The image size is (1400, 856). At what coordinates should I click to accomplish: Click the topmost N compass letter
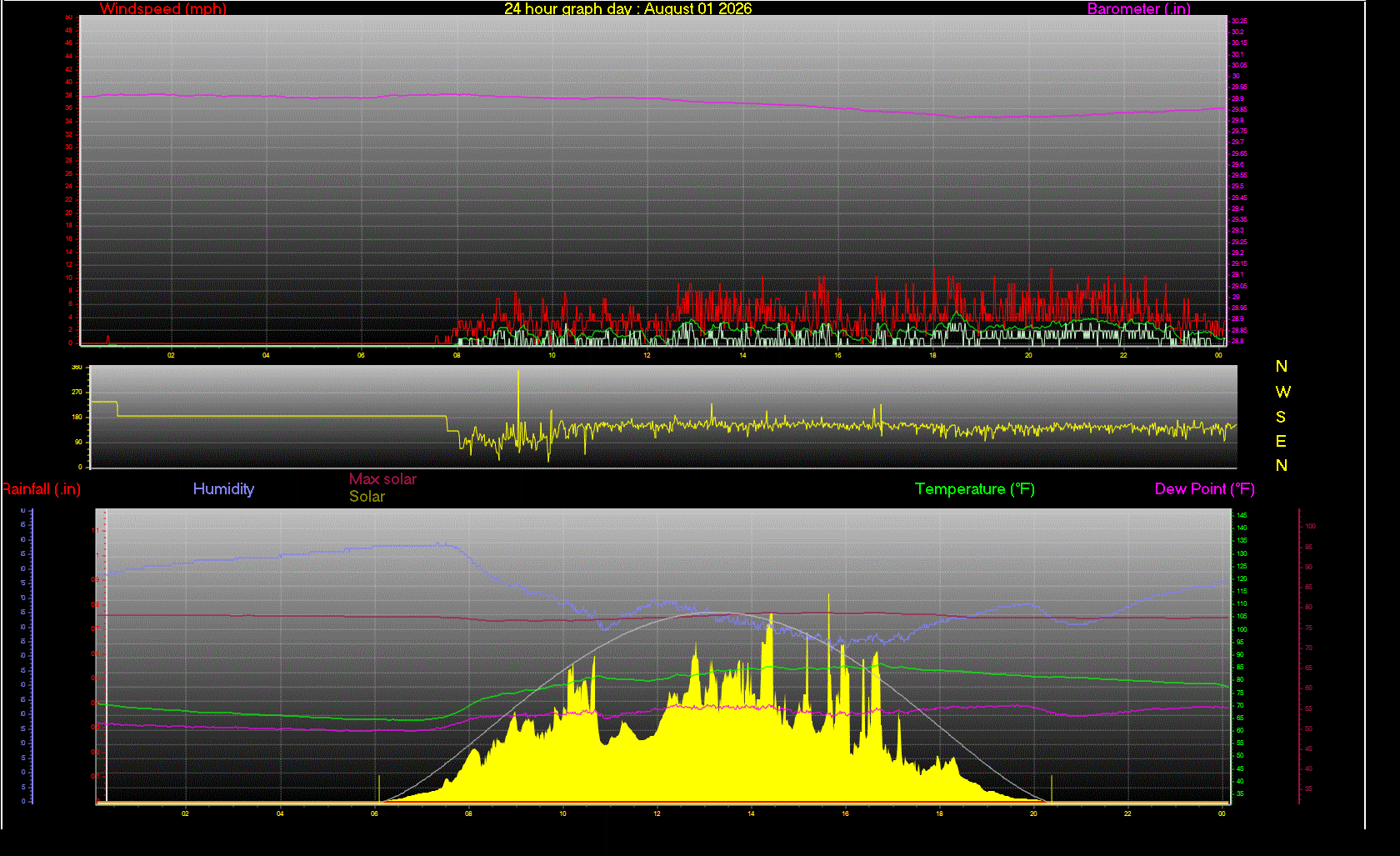pyautogui.click(x=1282, y=367)
